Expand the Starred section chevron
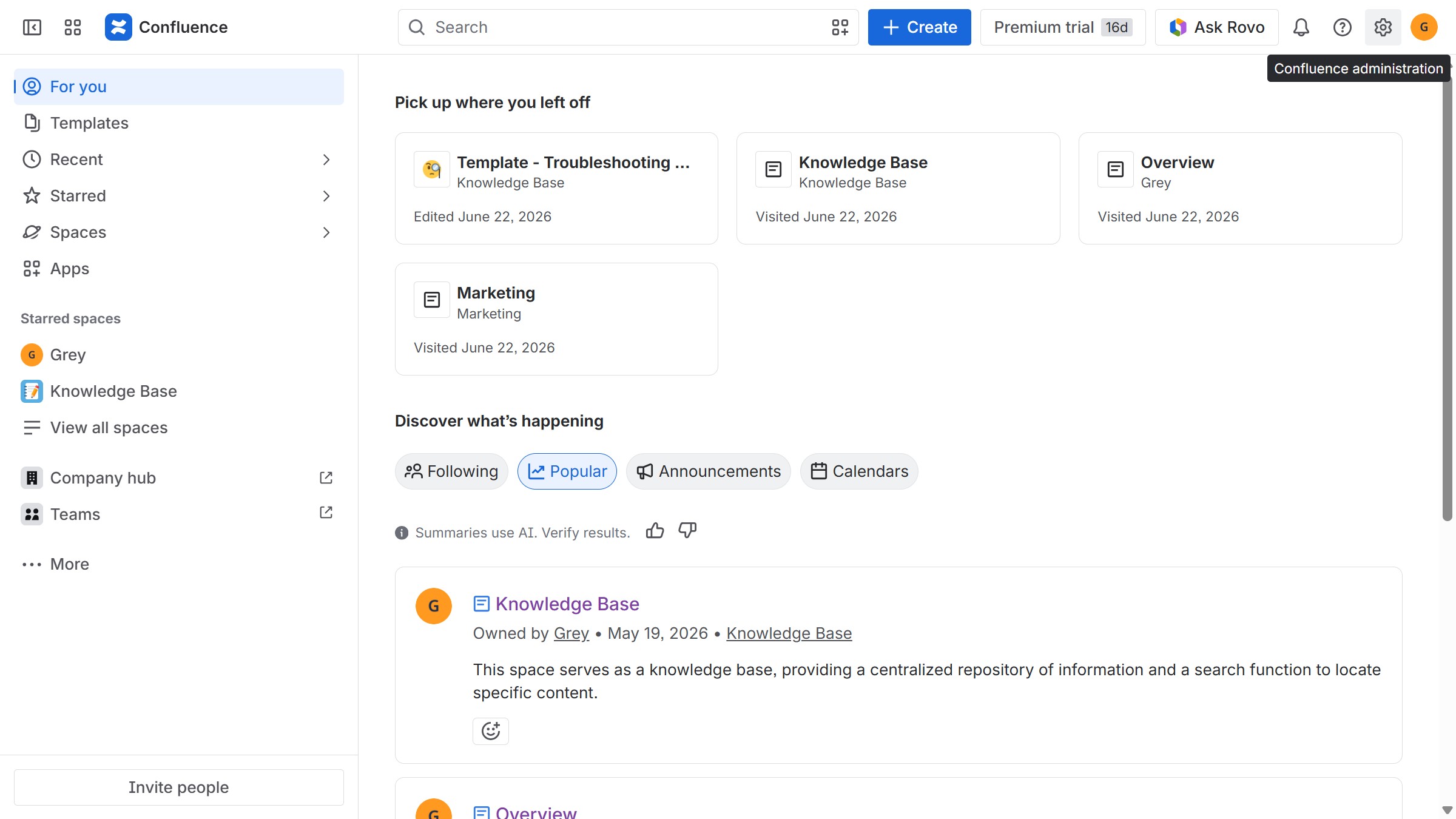1456x819 pixels. 326,196
